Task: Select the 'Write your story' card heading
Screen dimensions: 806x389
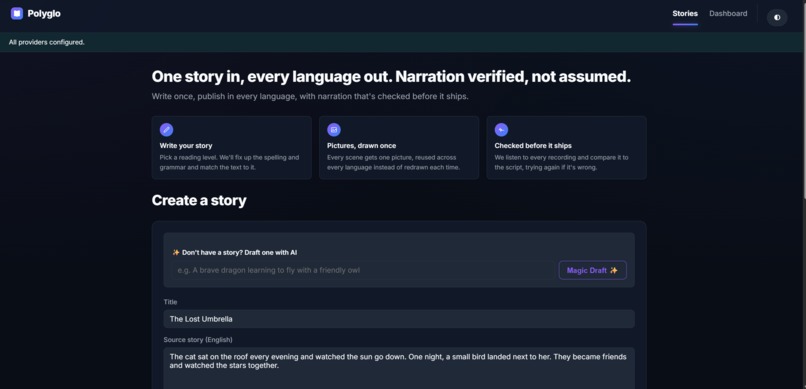Action: [x=186, y=146]
